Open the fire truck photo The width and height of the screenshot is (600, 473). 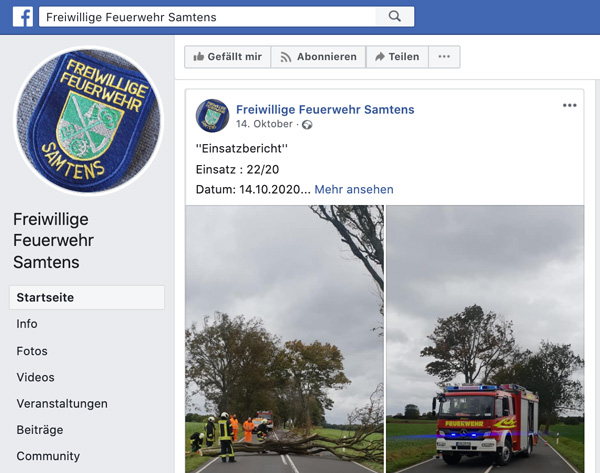pos(485,339)
